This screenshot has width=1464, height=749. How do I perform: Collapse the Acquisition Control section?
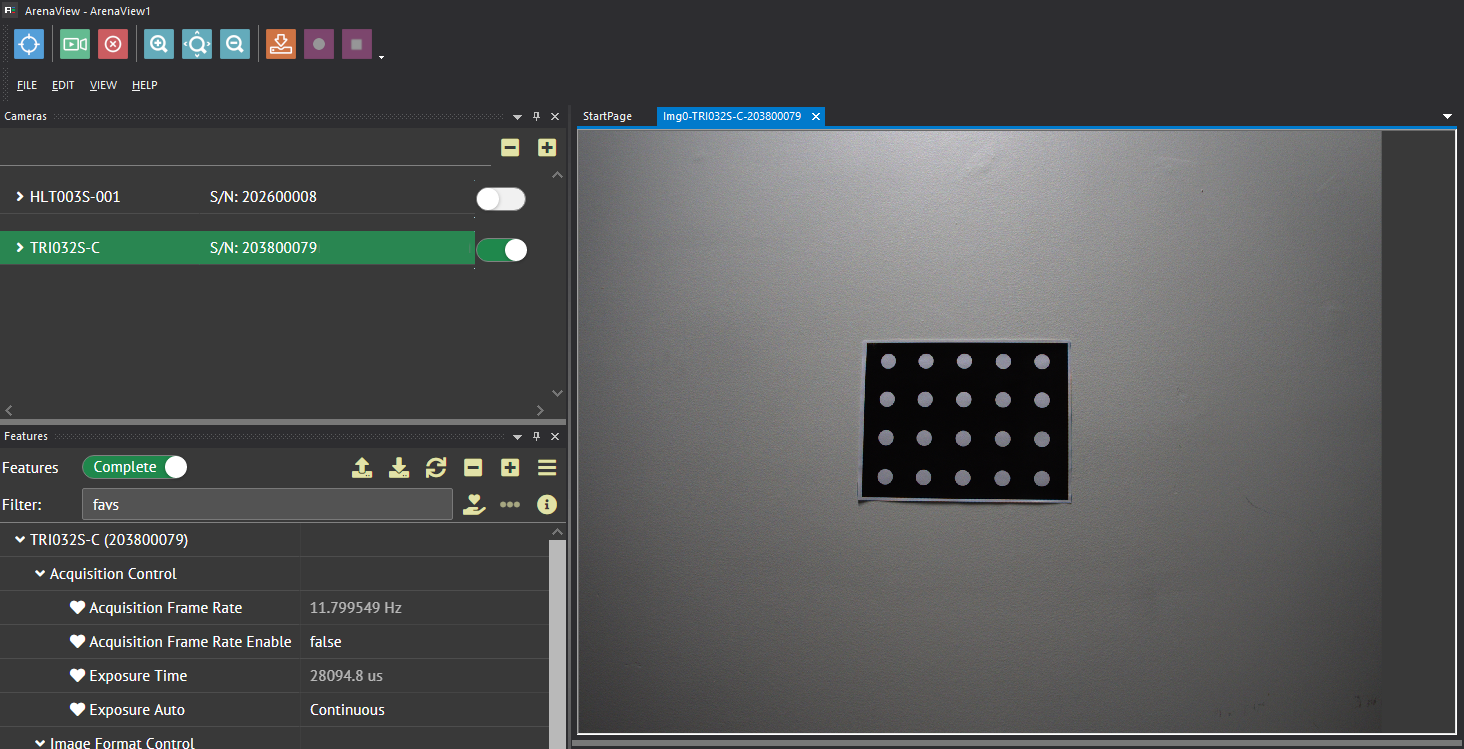pos(41,573)
